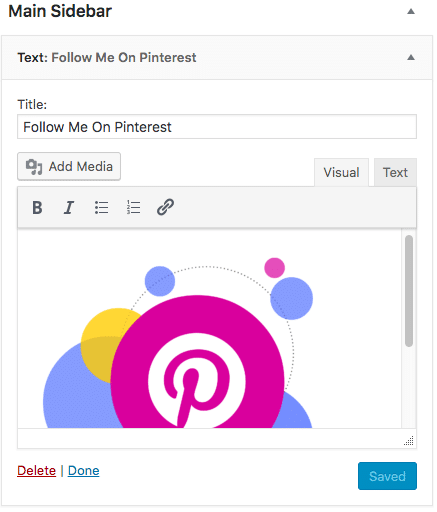This screenshot has height=512, width=437.
Task: Apply italic formatting with the I icon
Action: click(69, 207)
